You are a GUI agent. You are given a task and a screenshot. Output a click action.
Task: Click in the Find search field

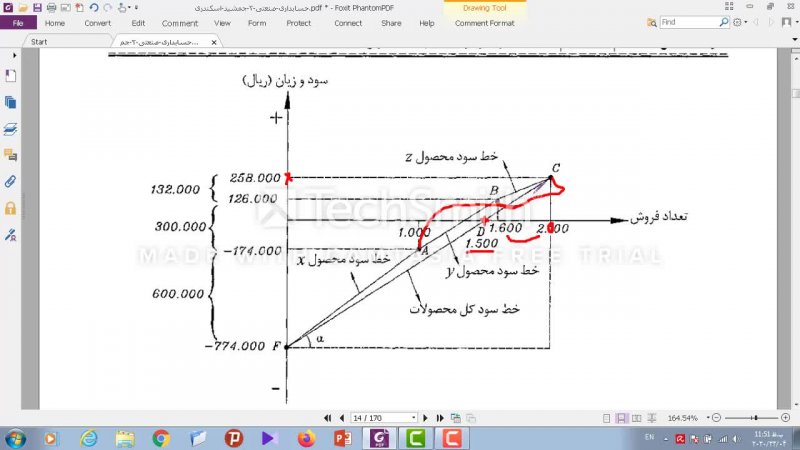pyautogui.click(x=690, y=22)
